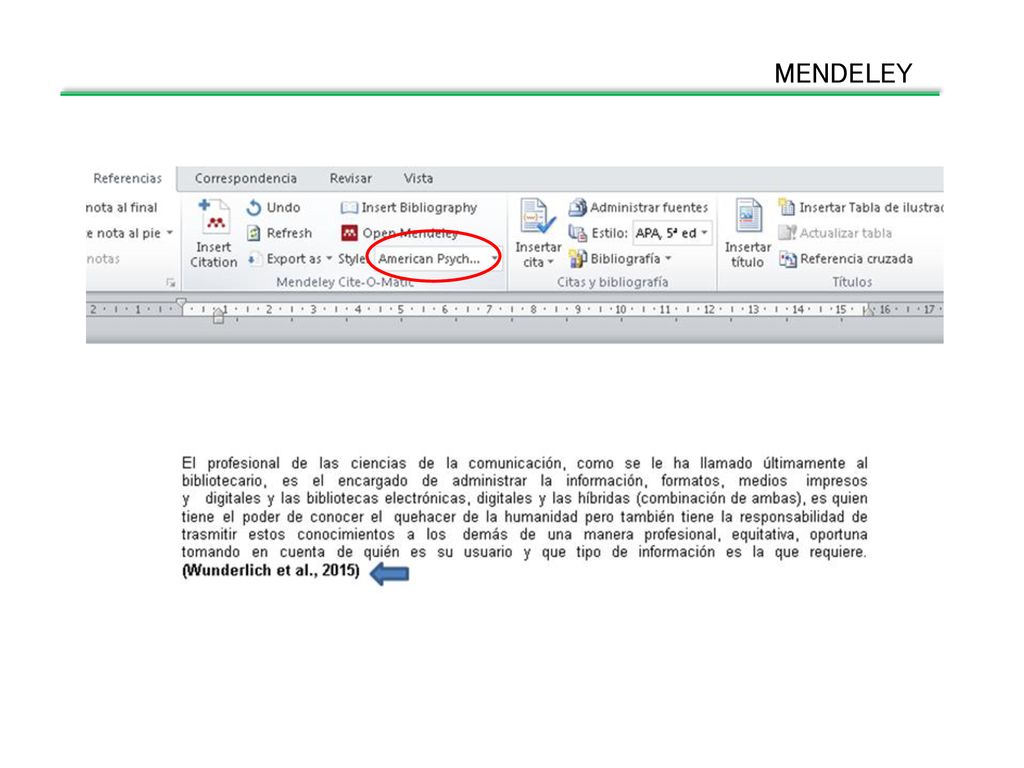Screen dimensions: 1024x768
Task: Click the word bibliotecario in the paragraph
Action: (223, 481)
